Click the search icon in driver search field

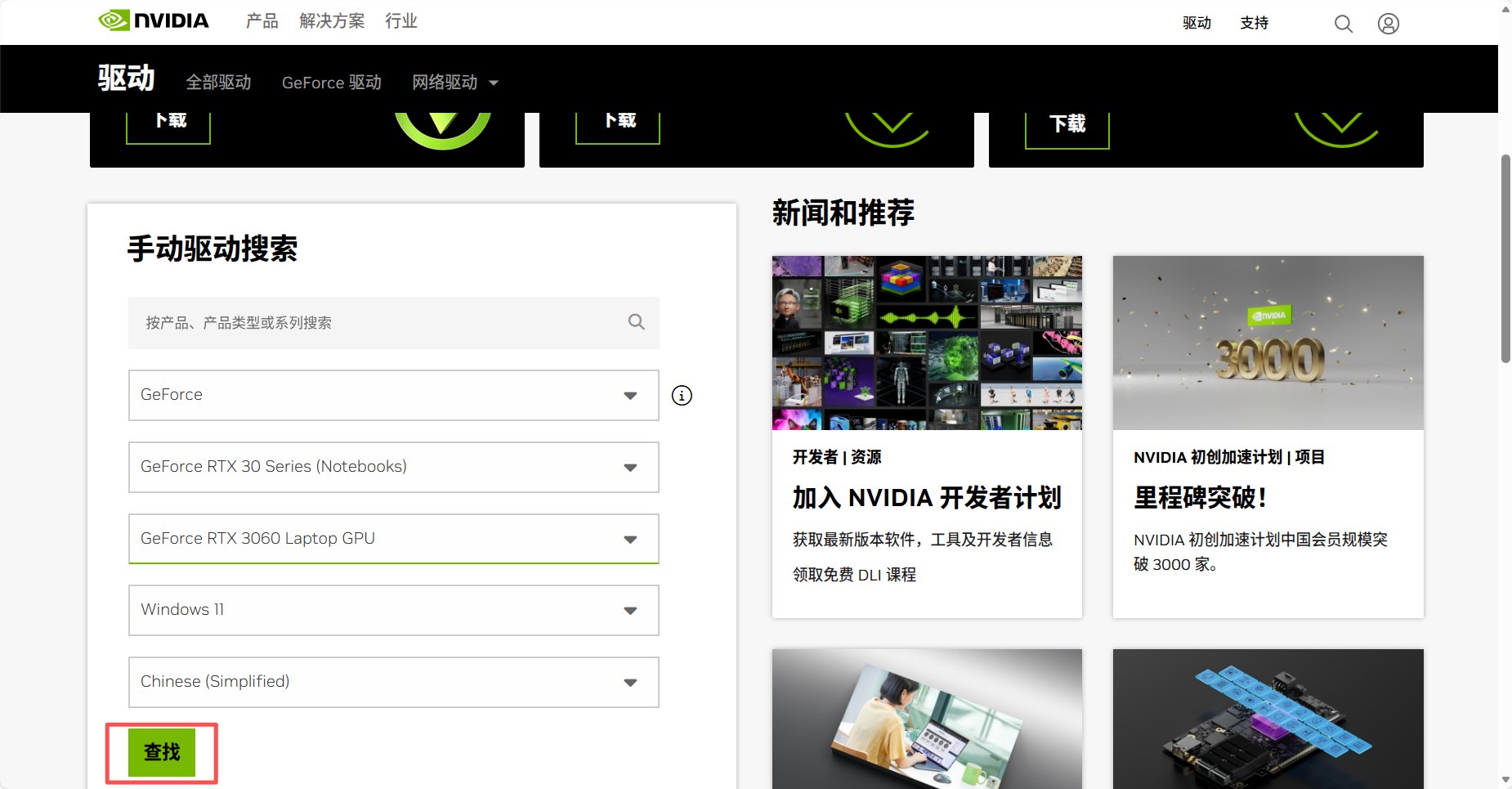click(x=637, y=322)
